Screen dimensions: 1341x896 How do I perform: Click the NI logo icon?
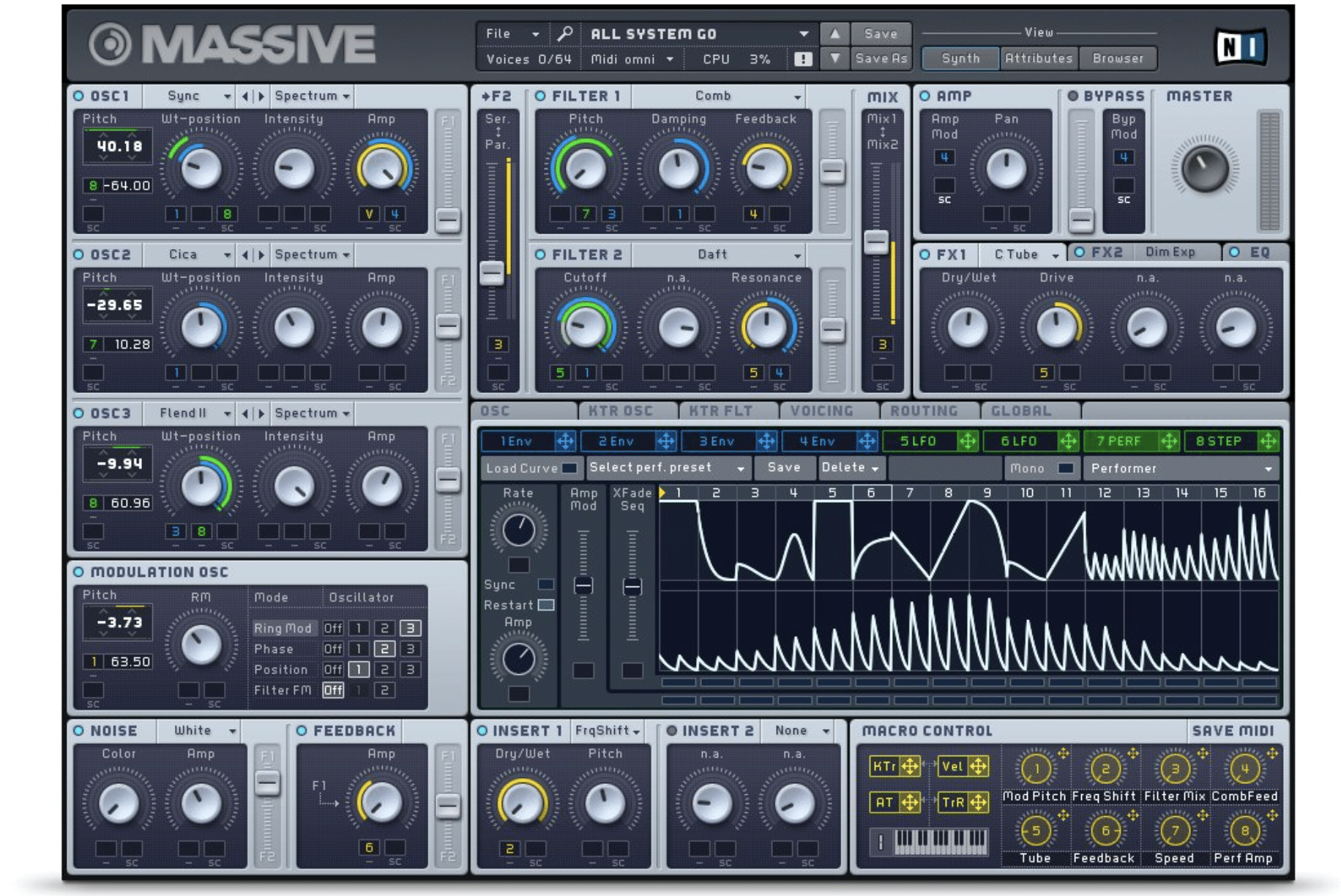coord(1240,48)
